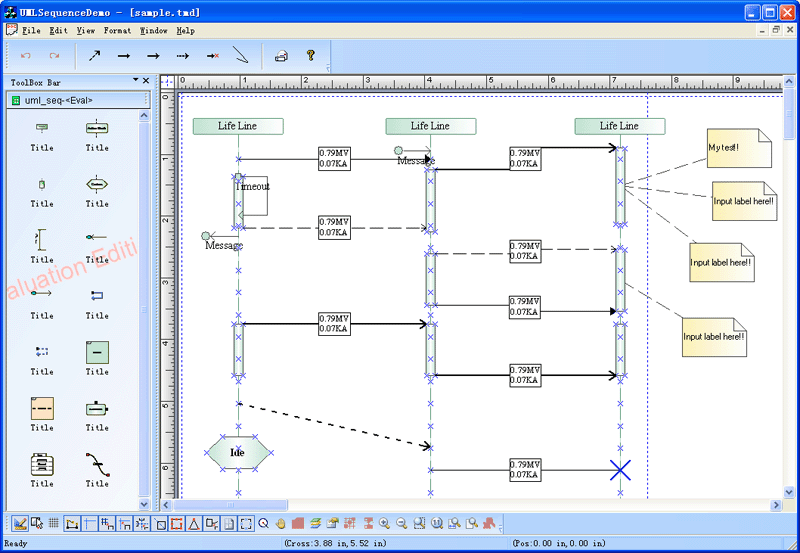Select the 'My test!!' note on the canvas

click(x=738, y=148)
